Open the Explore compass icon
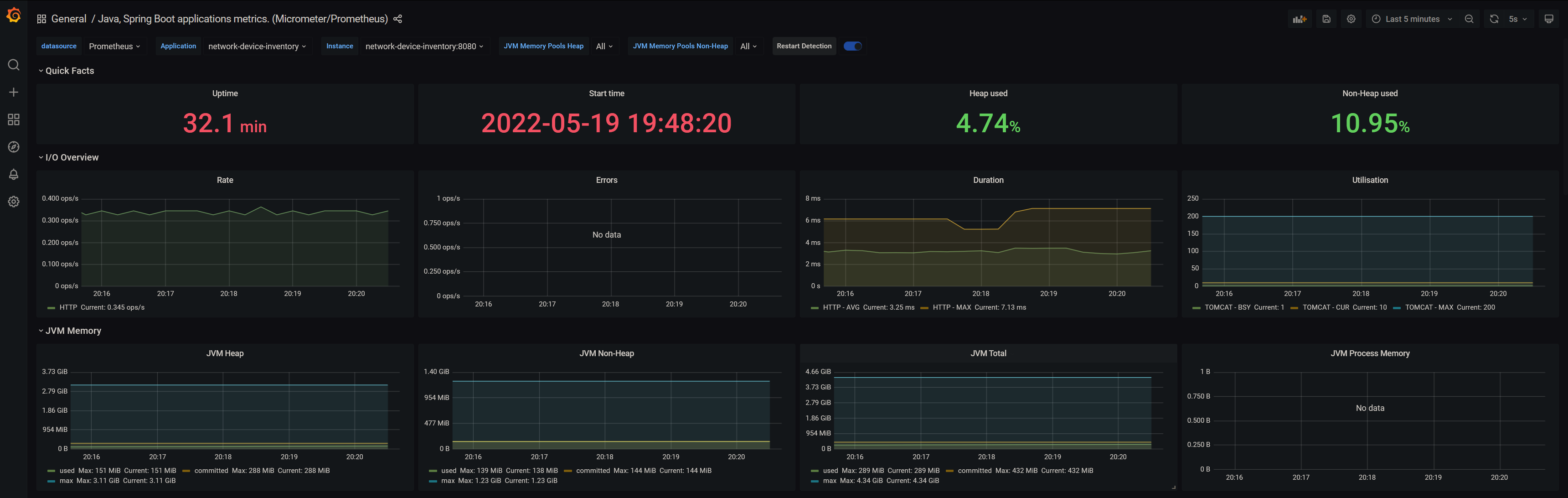The width and height of the screenshot is (1568, 498). [13, 147]
